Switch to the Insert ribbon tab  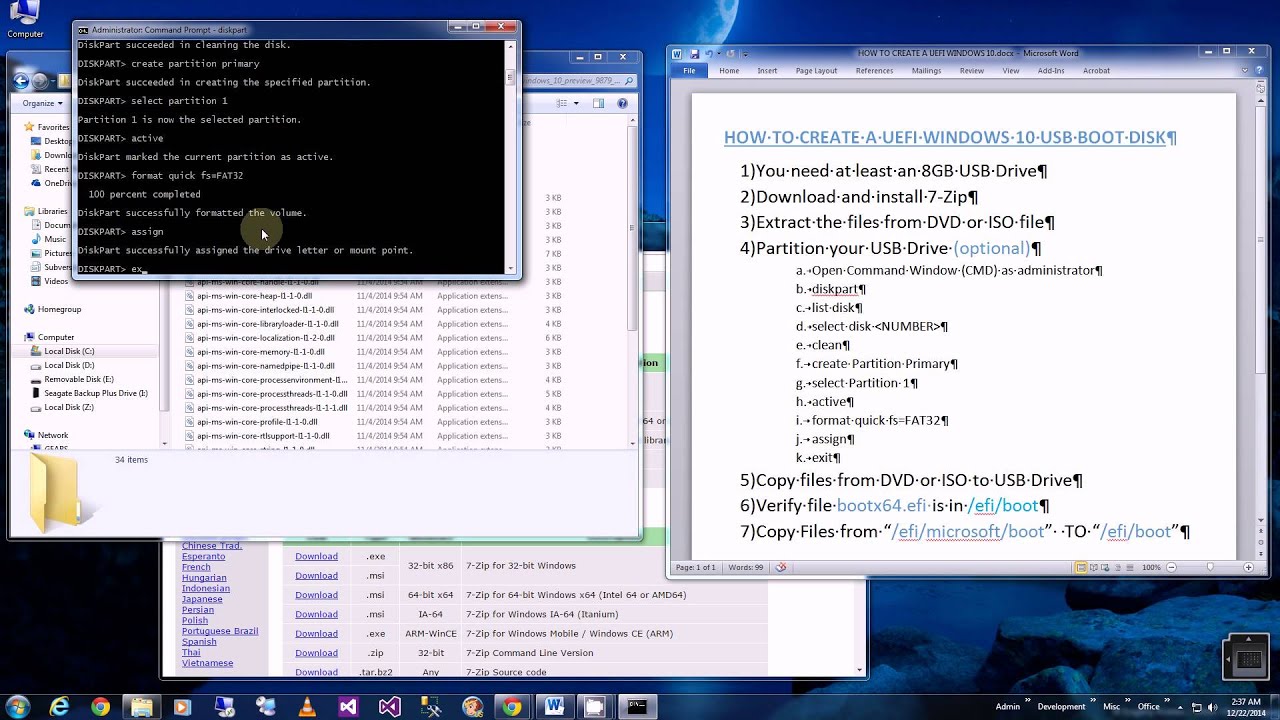[x=767, y=71]
